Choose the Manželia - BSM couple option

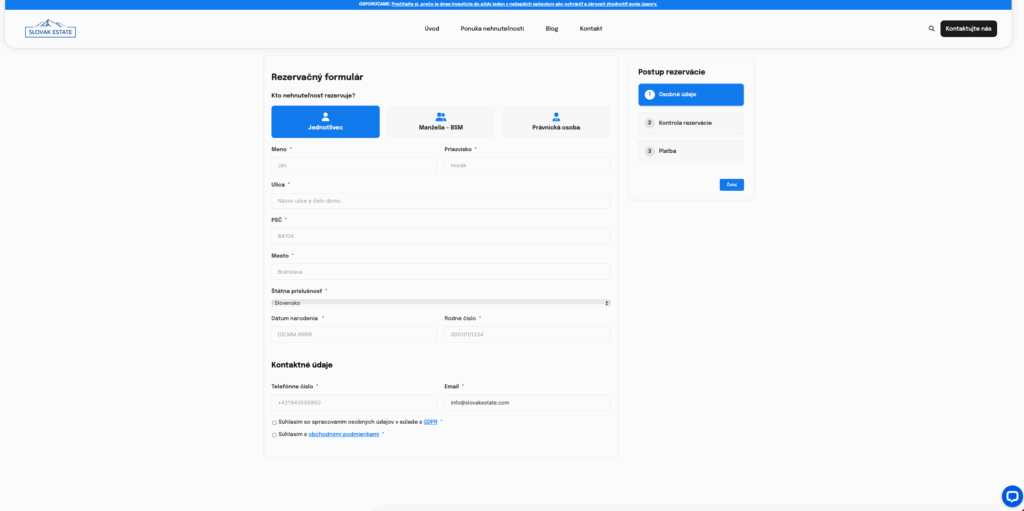pyautogui.click(x=441, y=122)
